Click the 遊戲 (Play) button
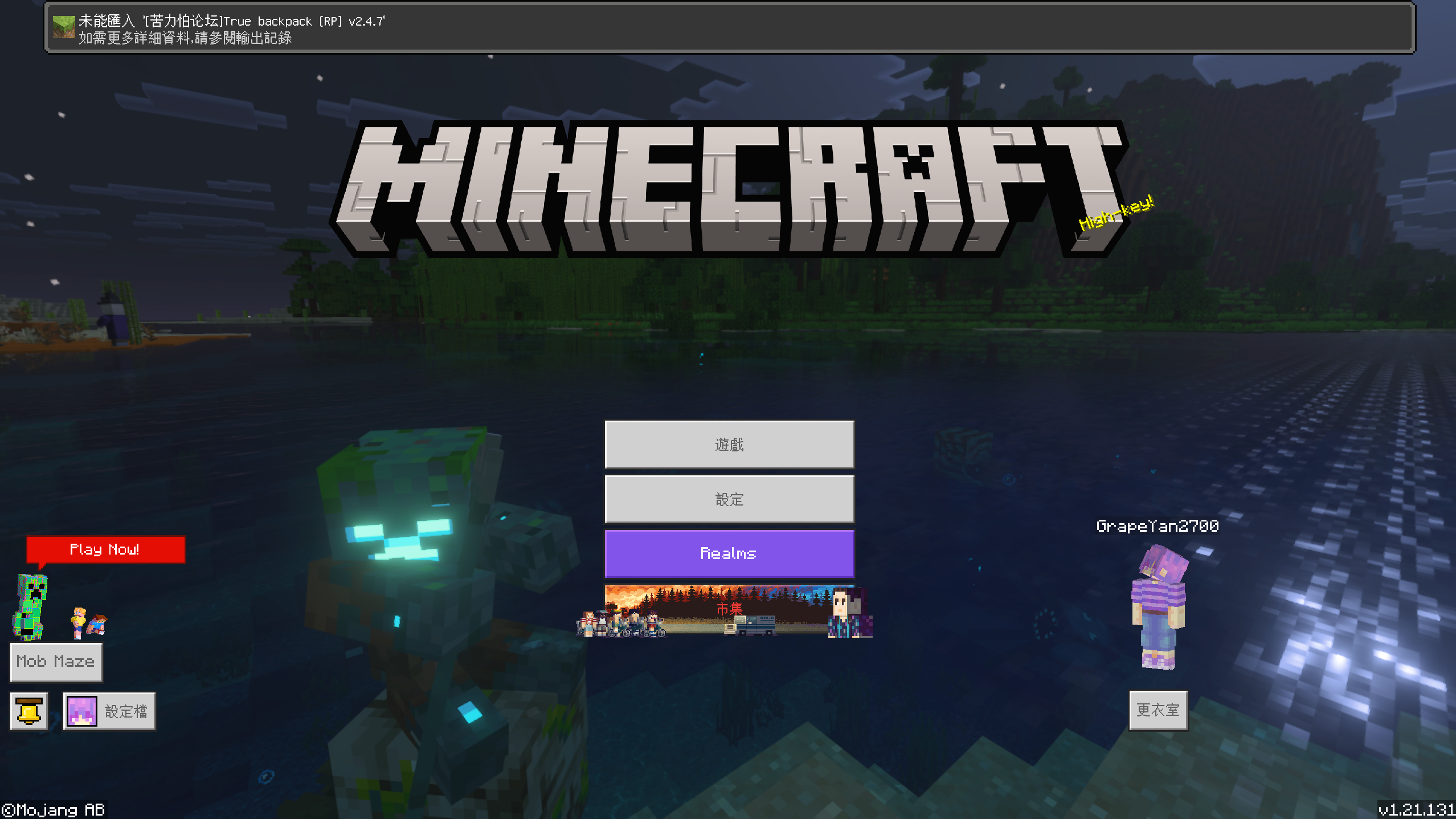This screenshot has height=819, width=1456. 729,445
